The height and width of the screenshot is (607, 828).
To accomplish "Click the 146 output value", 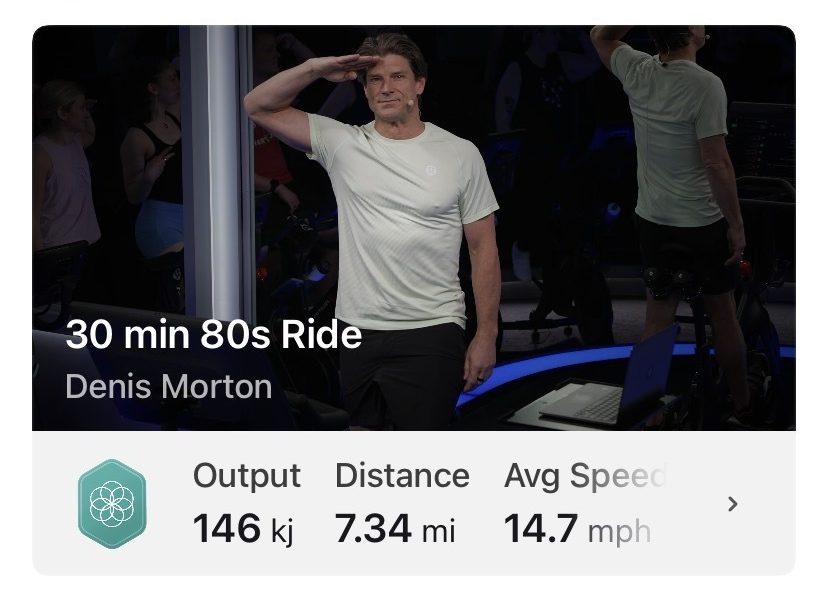I will click(x=227, y=529).
